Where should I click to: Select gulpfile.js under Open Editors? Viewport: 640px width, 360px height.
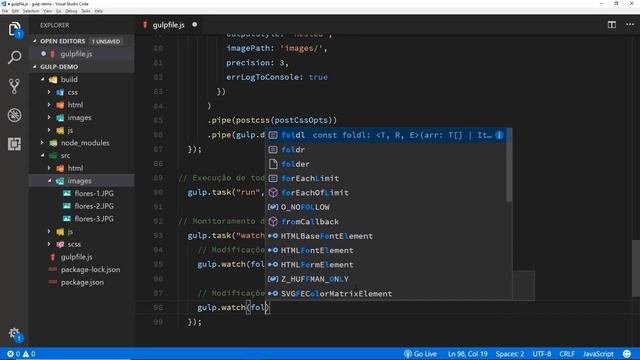pos(81,54)
